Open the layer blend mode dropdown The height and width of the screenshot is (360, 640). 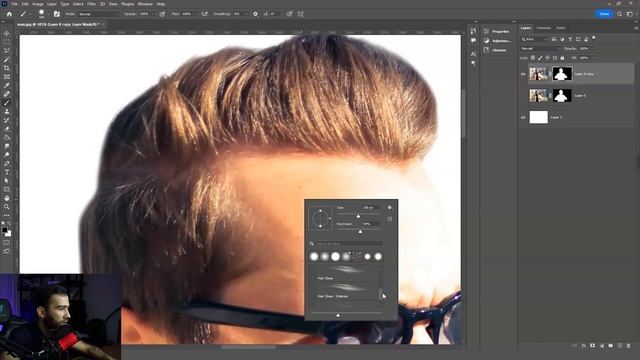click(540, 49)
